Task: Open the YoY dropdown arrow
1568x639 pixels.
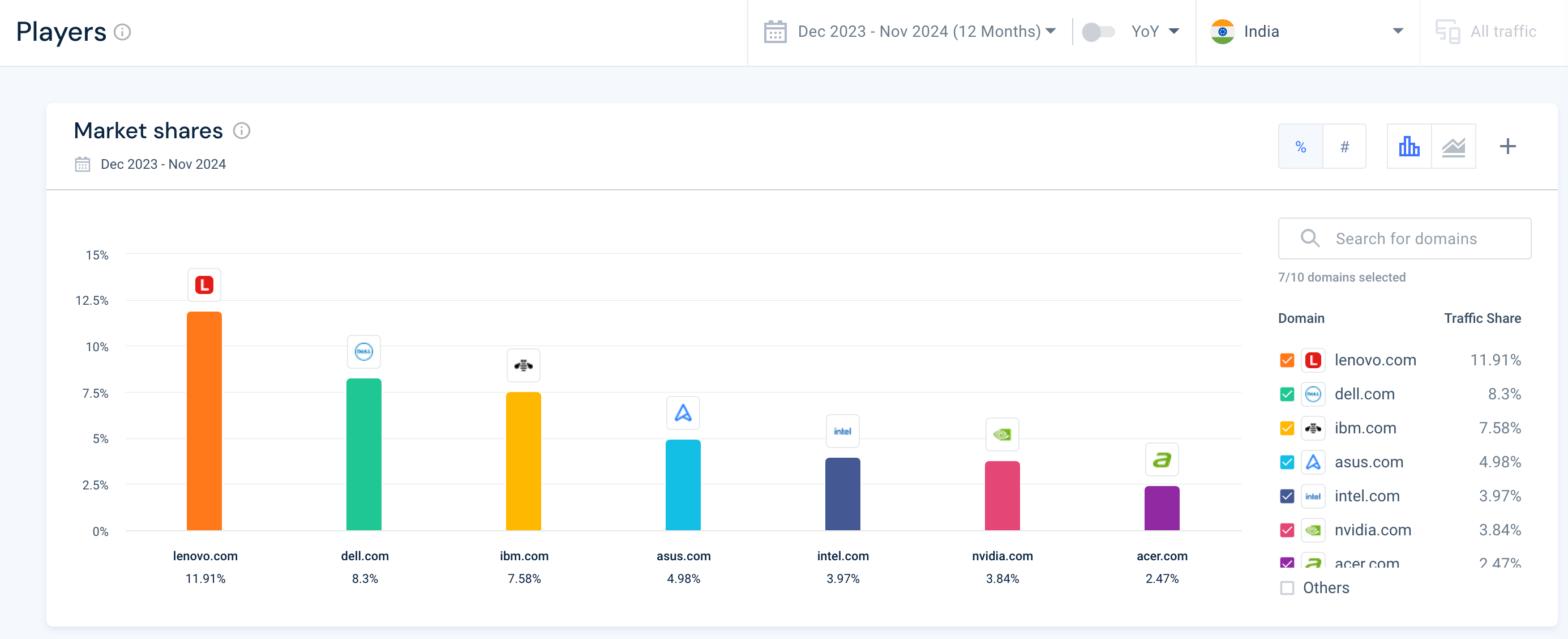Action: click(x=1173, y=32)
